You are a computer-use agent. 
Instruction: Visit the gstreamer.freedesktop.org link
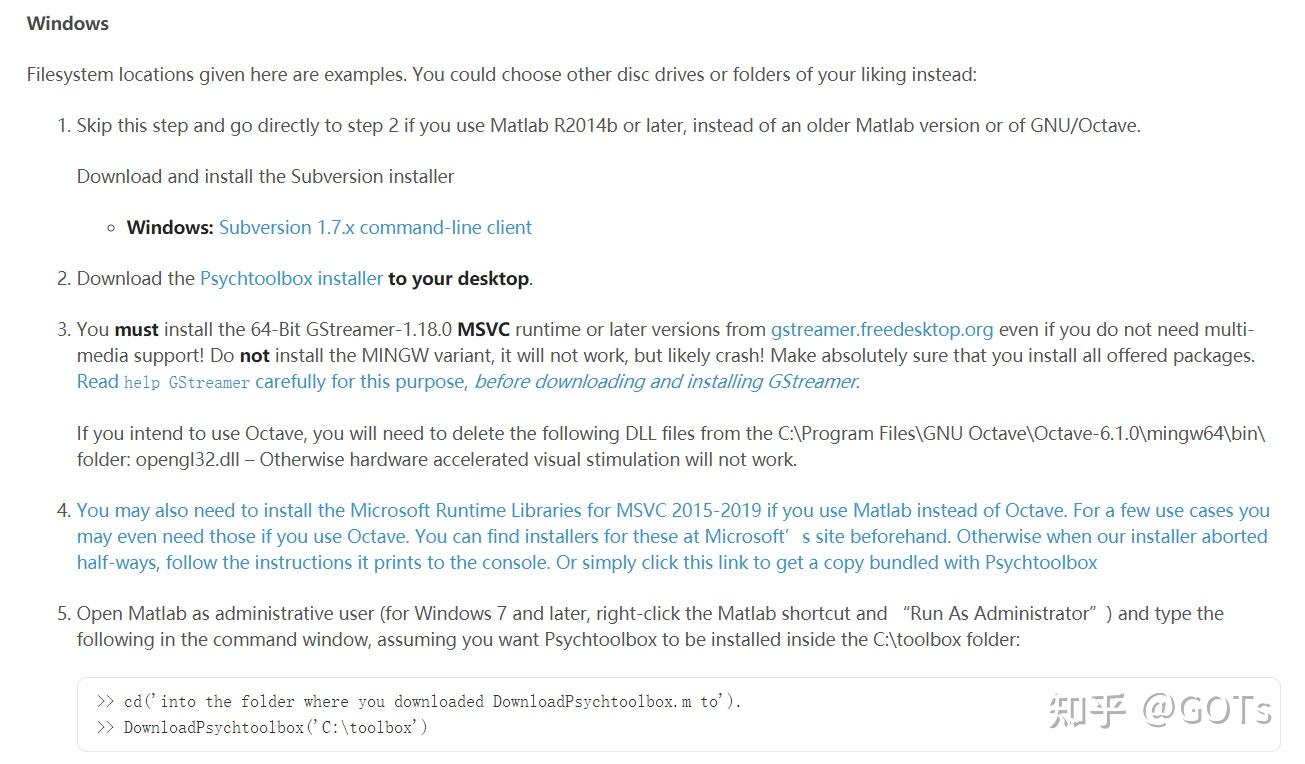click(882, 330)
